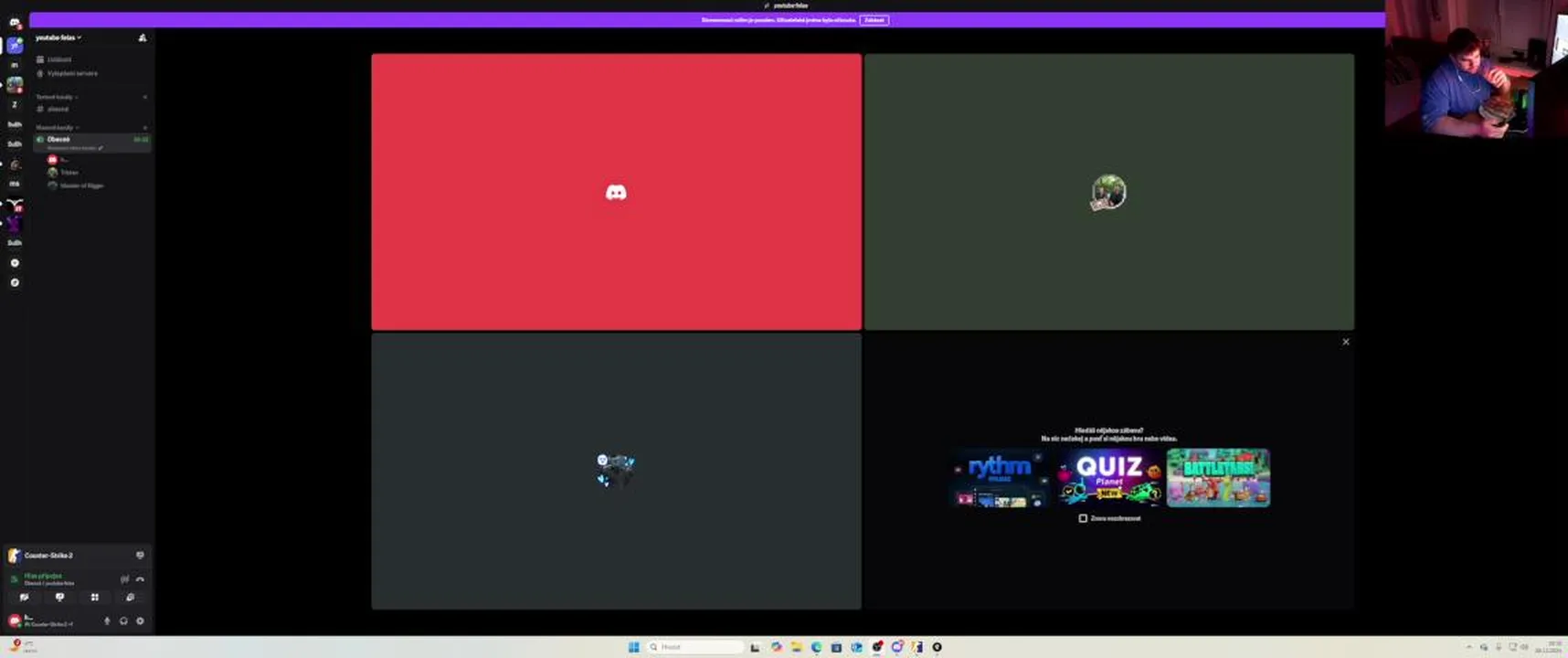Launch the rythm activity card

(x=1001, y=478)
